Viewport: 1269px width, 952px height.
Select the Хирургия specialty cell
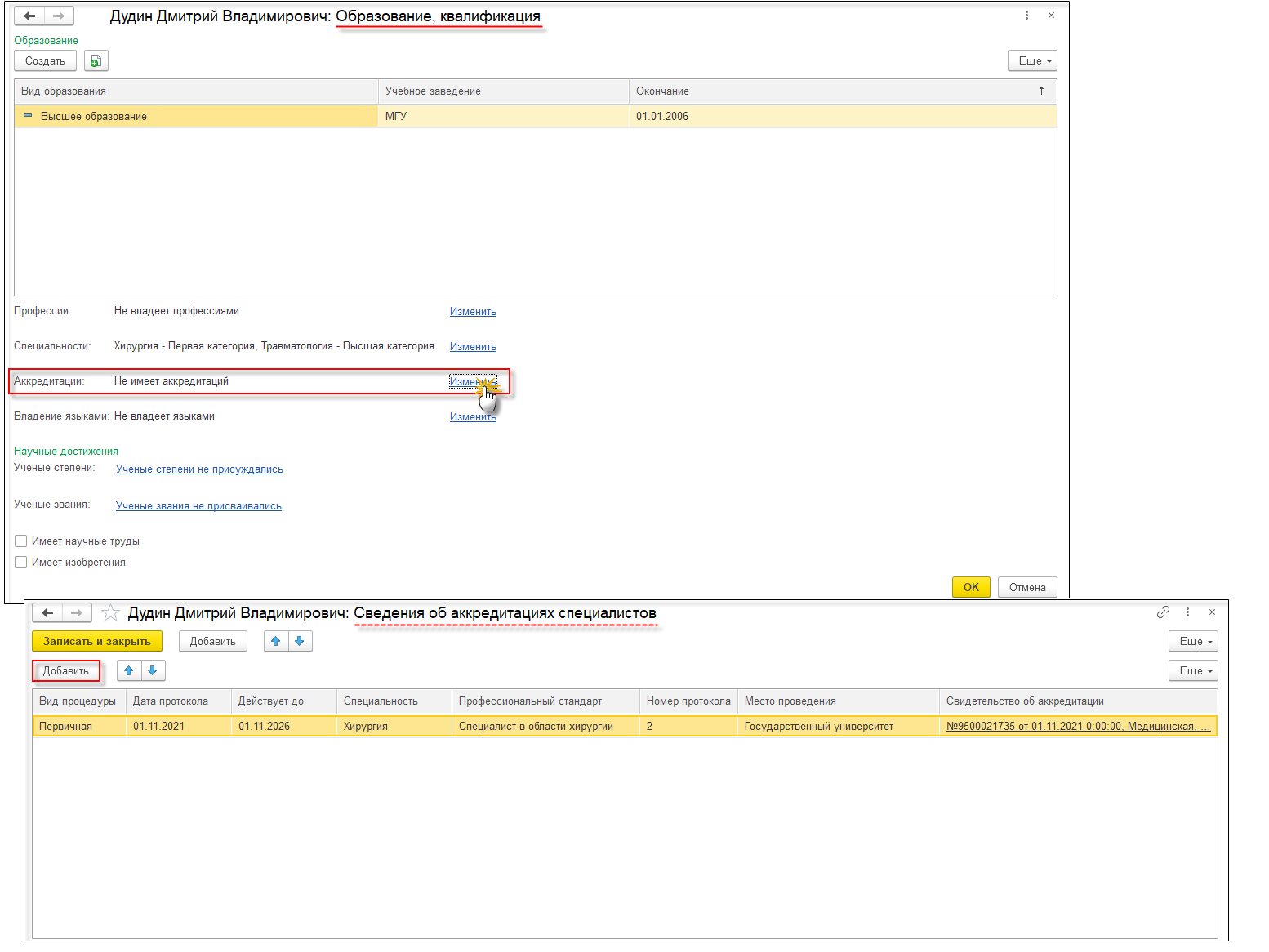[394, 726]
